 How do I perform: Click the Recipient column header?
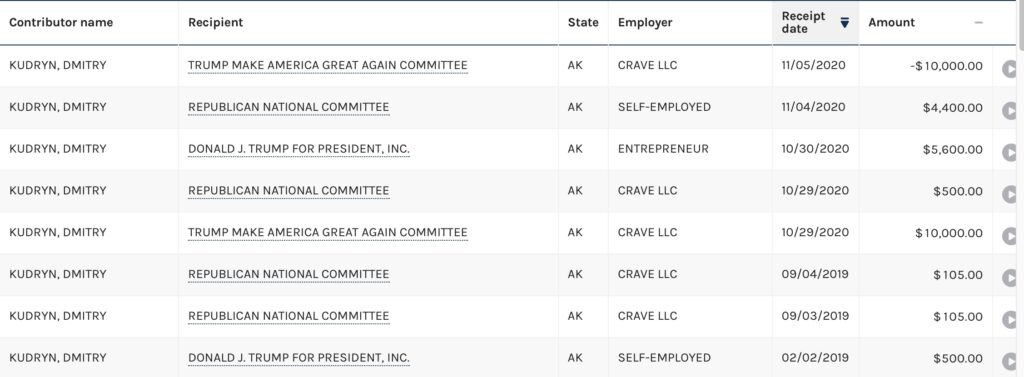(x=216, y=22)
